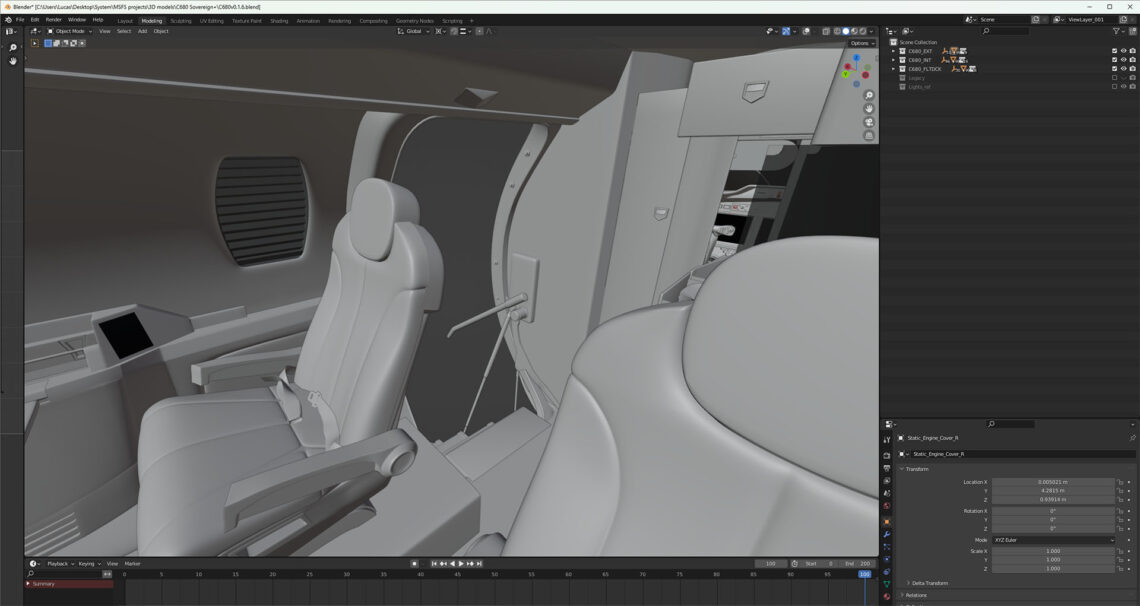Switch to the Shading workspace tab

tap(279, 20)
